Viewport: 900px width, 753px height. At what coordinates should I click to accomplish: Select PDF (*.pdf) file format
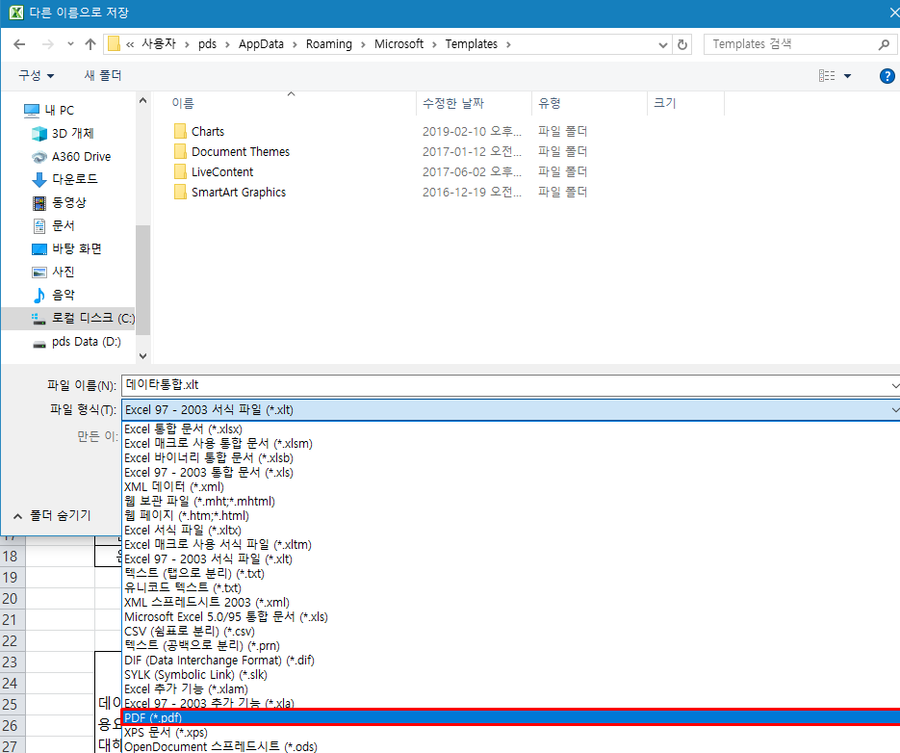click(x=511, y=717)
